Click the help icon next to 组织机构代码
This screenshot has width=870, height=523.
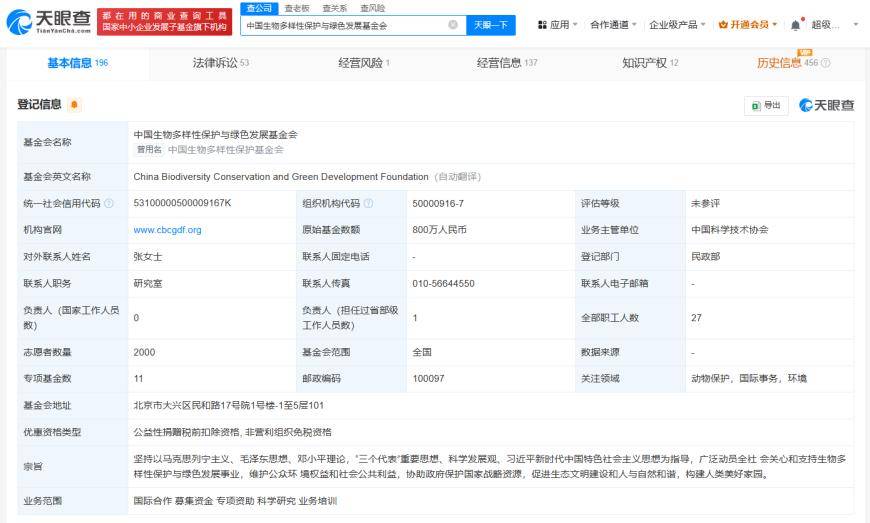368,204
